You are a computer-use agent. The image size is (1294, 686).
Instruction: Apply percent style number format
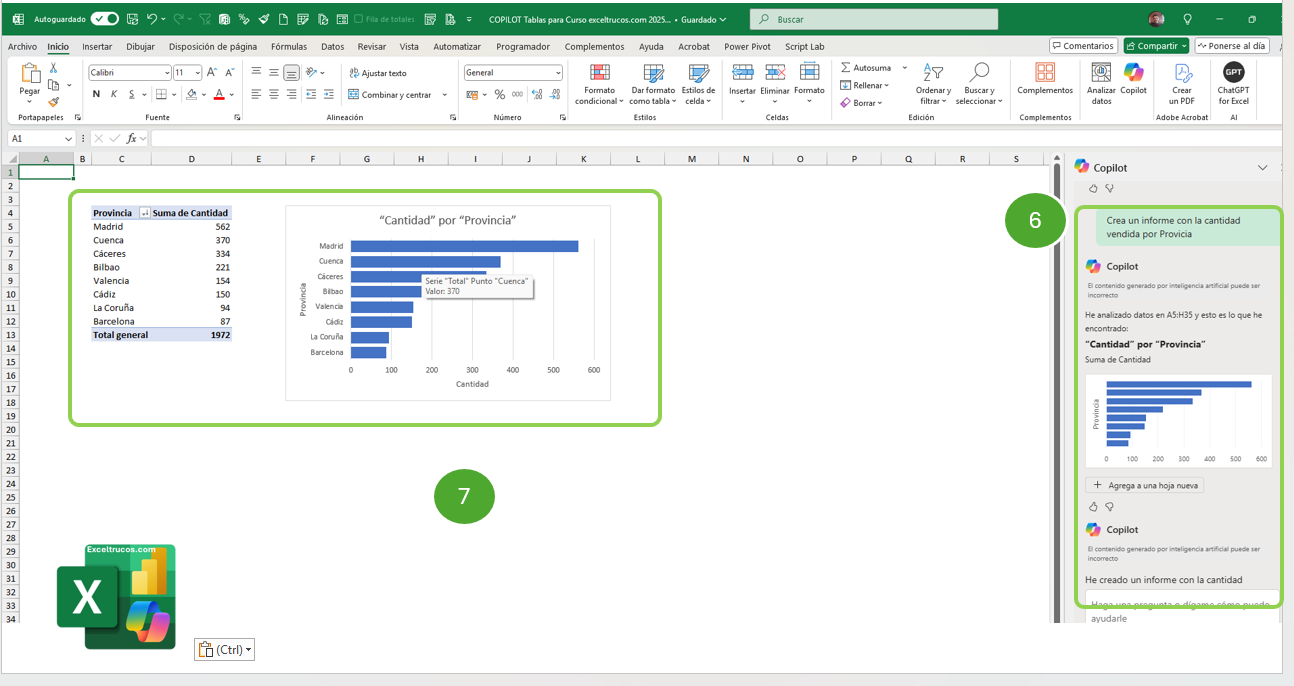click(499, 94)
